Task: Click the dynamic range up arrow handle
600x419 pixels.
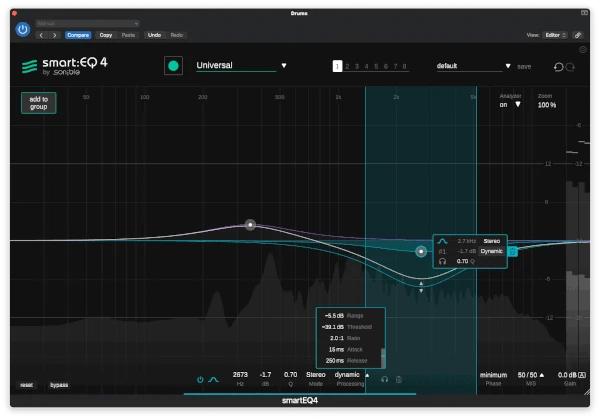Action: [421, 284]
